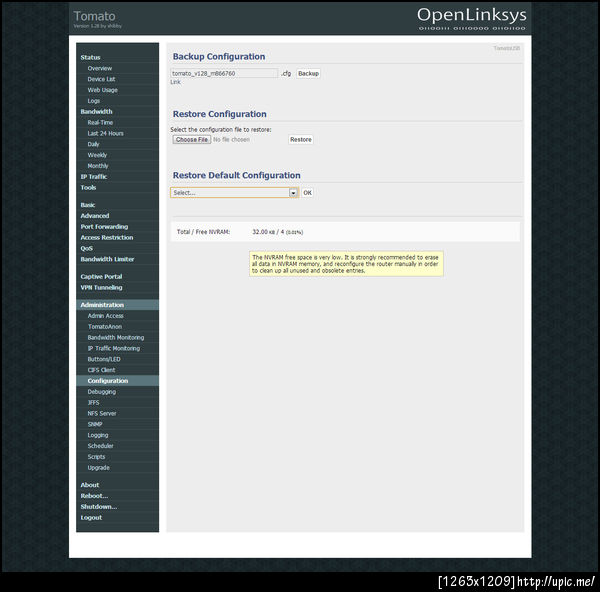Go to Access Restriction

(107, 237)
